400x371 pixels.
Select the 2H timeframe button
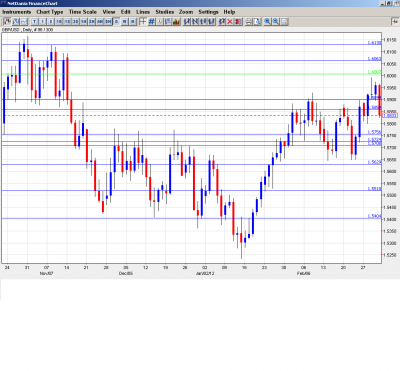point(92,22)
